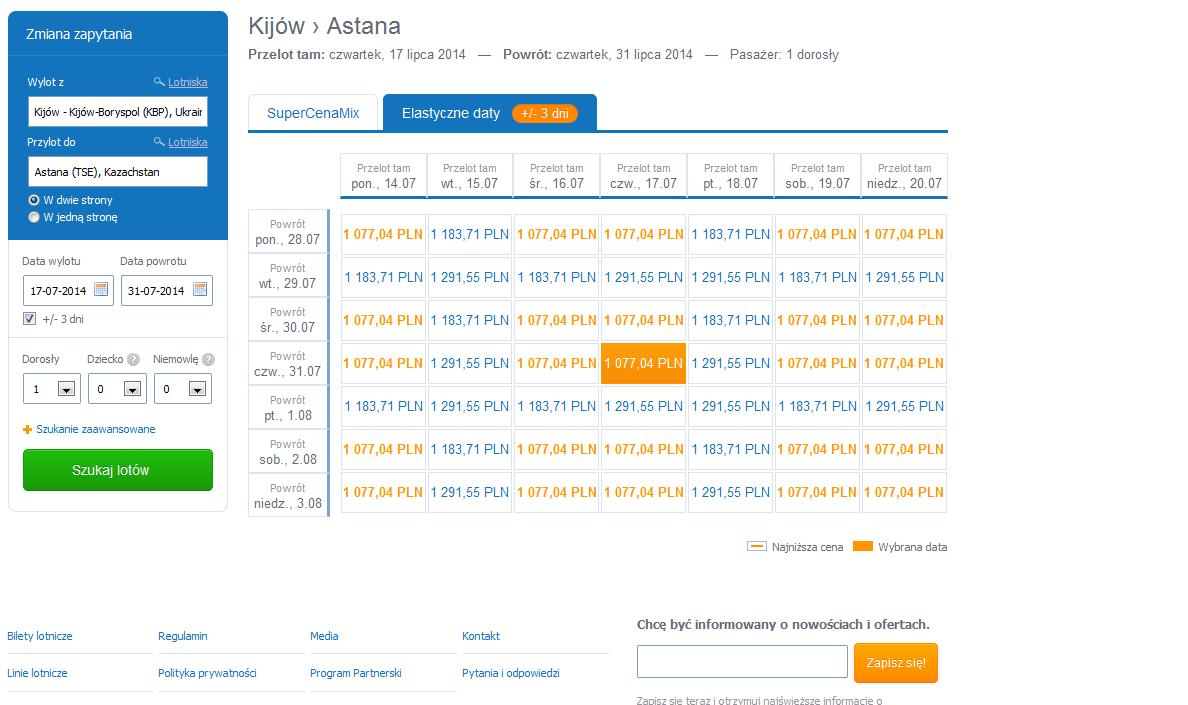
Task: Click the Powrót czw., 31.07 row header
Action: coord(288,364)
